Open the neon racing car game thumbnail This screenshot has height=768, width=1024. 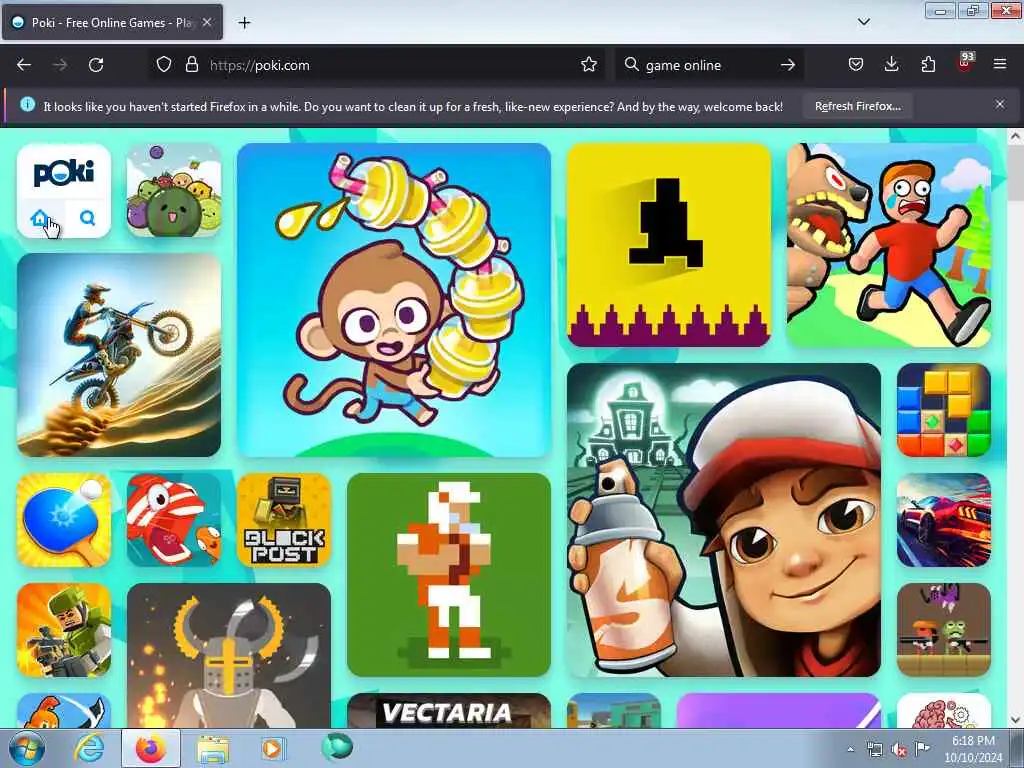point(944,520)
